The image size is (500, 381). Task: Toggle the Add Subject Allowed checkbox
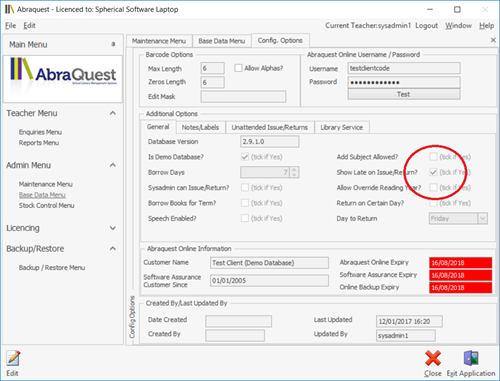coord(433,157)
